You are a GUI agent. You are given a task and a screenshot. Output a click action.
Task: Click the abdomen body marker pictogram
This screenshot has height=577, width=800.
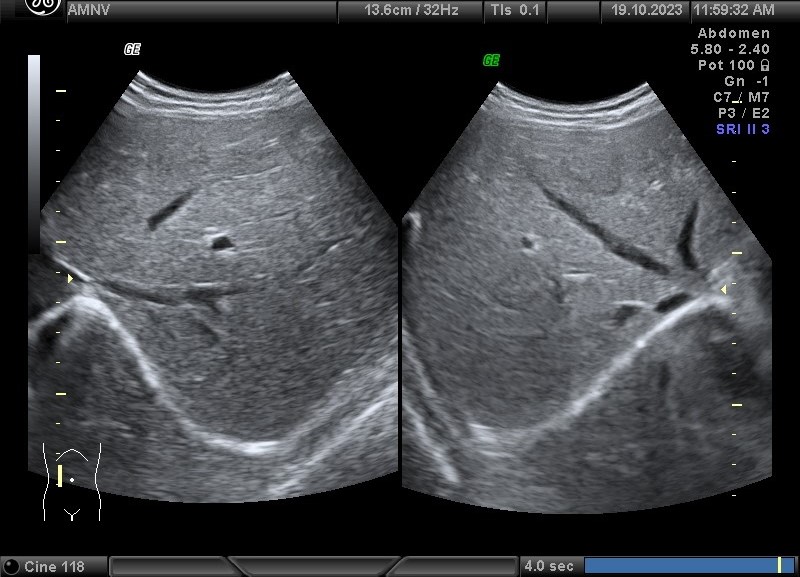coord(72,482)
